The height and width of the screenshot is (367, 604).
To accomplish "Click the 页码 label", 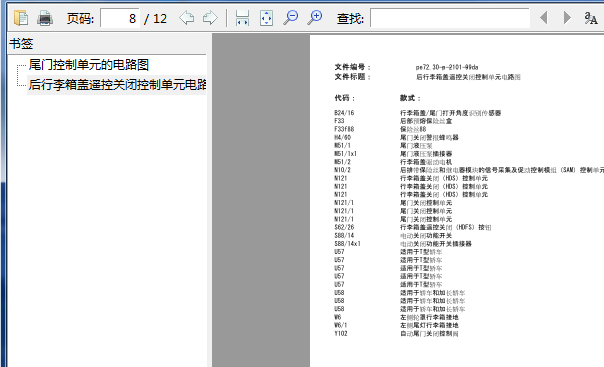I will tap(80, 18).
